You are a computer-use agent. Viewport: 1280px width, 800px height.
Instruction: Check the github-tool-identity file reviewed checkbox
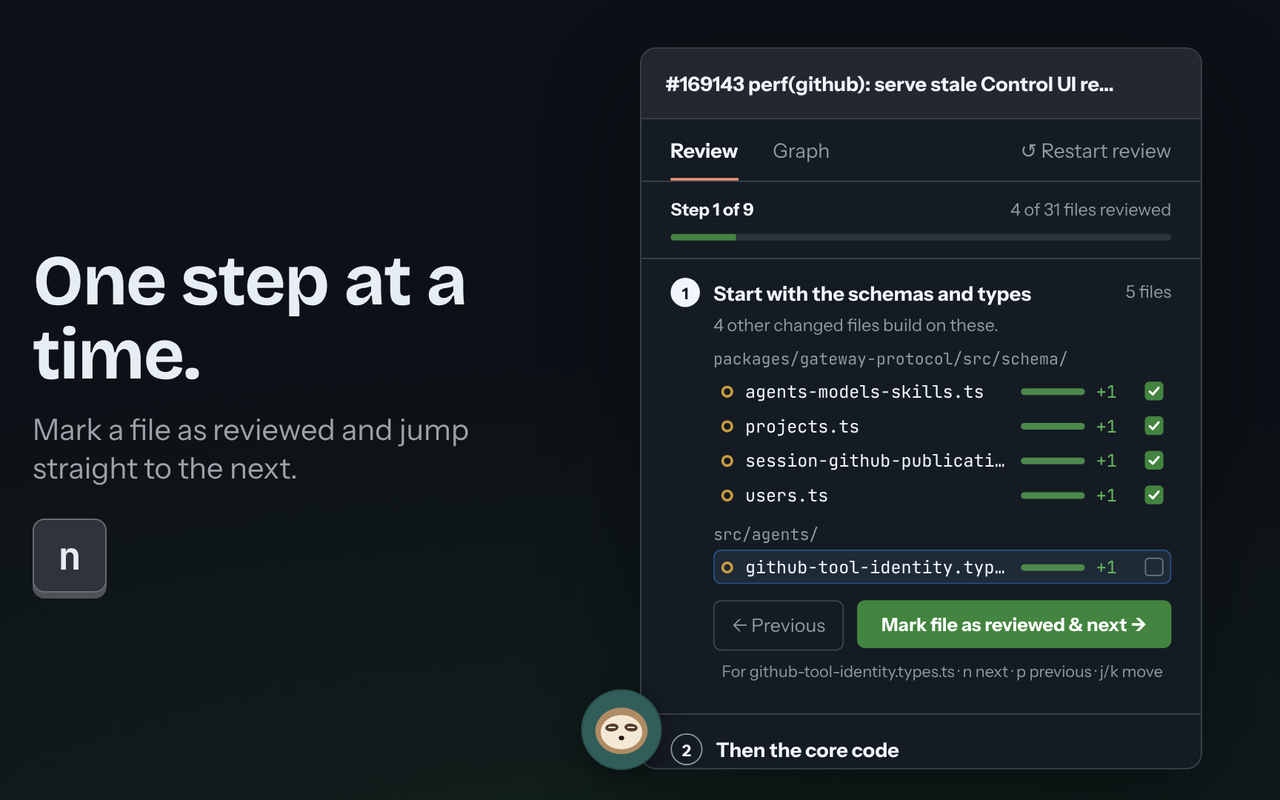coord(1154,568)
